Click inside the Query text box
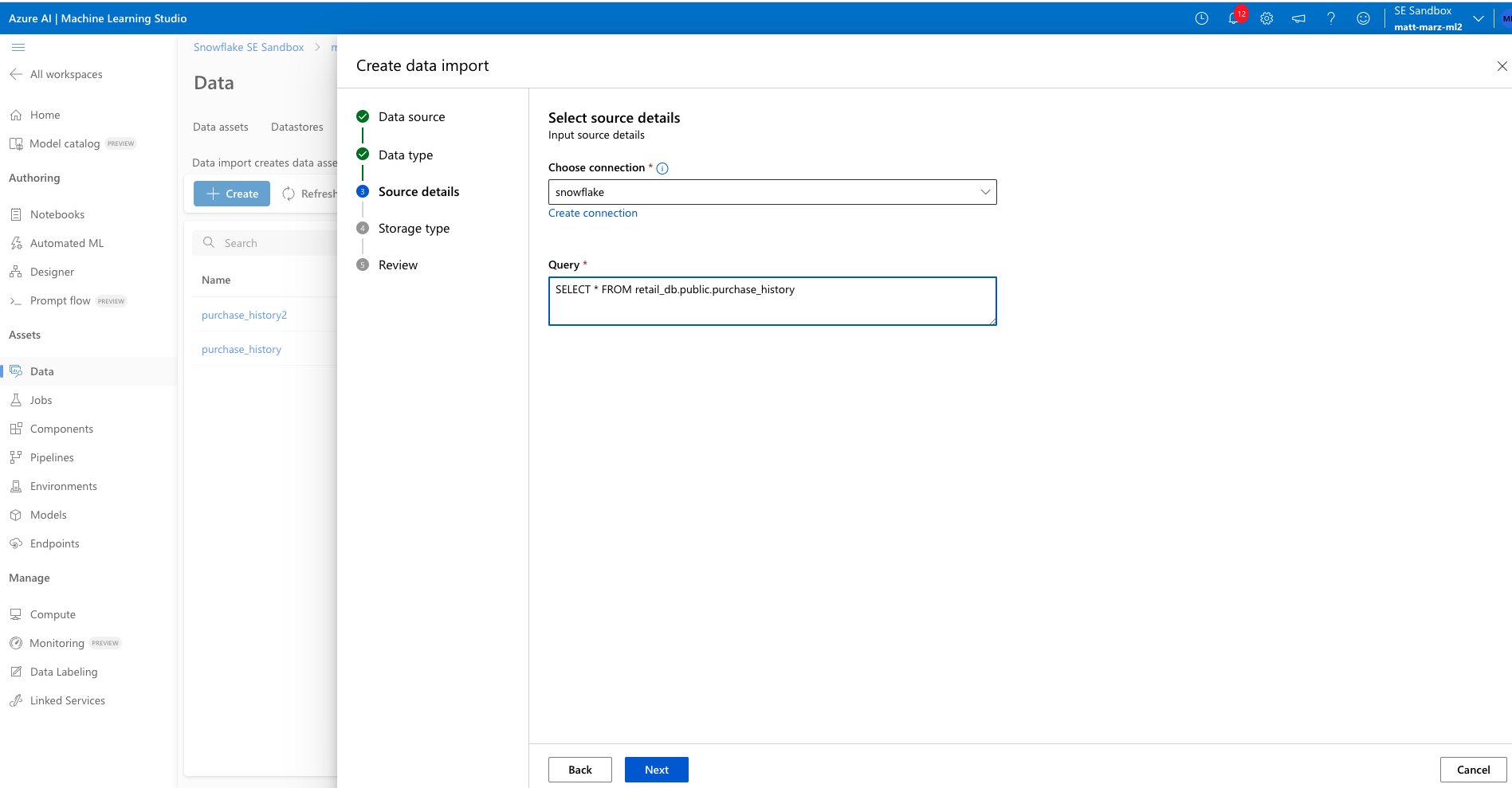This screenshot has width=1512, height=788. pos(772,301)
